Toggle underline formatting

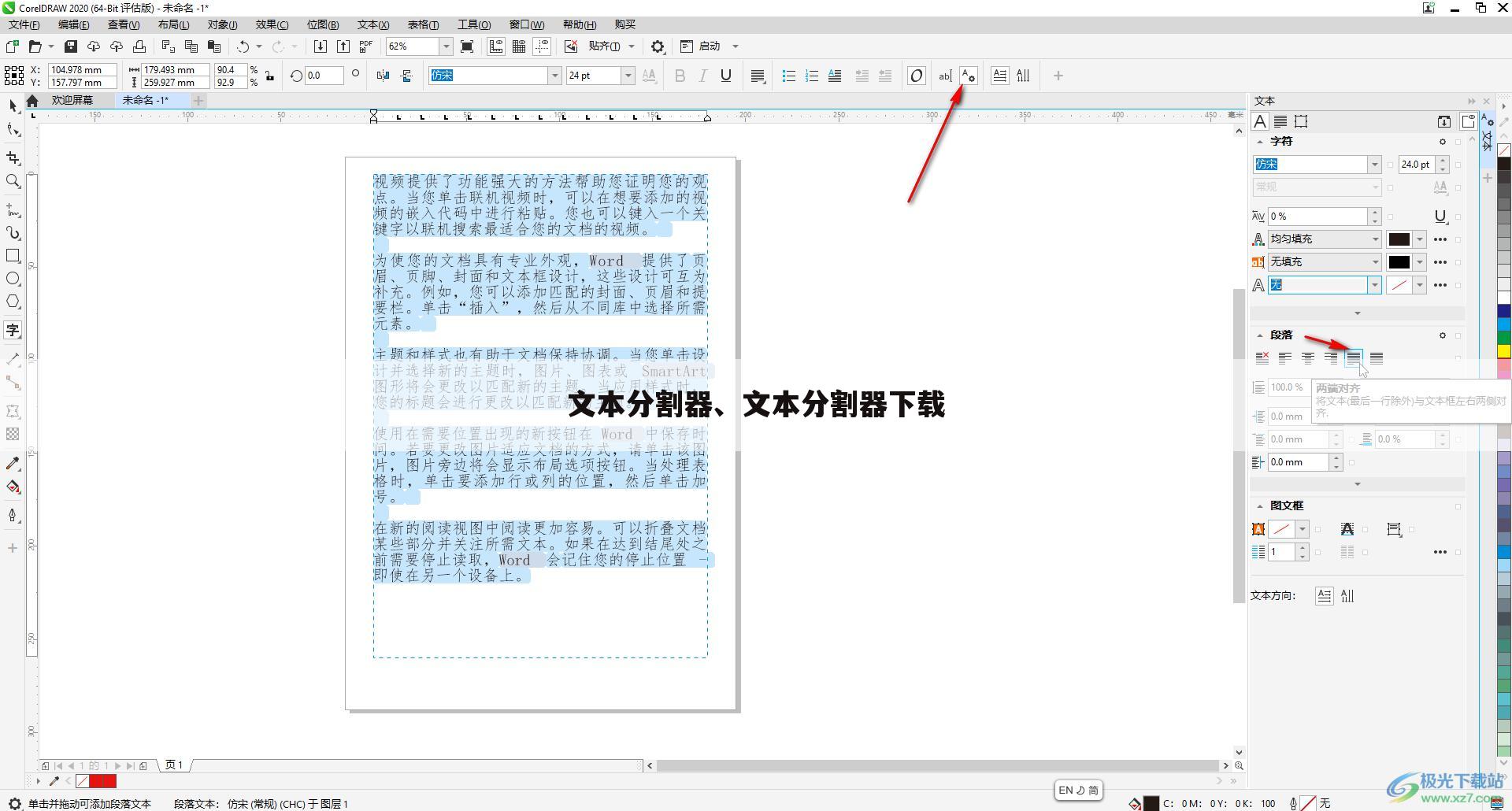click(x=726, y=76)
